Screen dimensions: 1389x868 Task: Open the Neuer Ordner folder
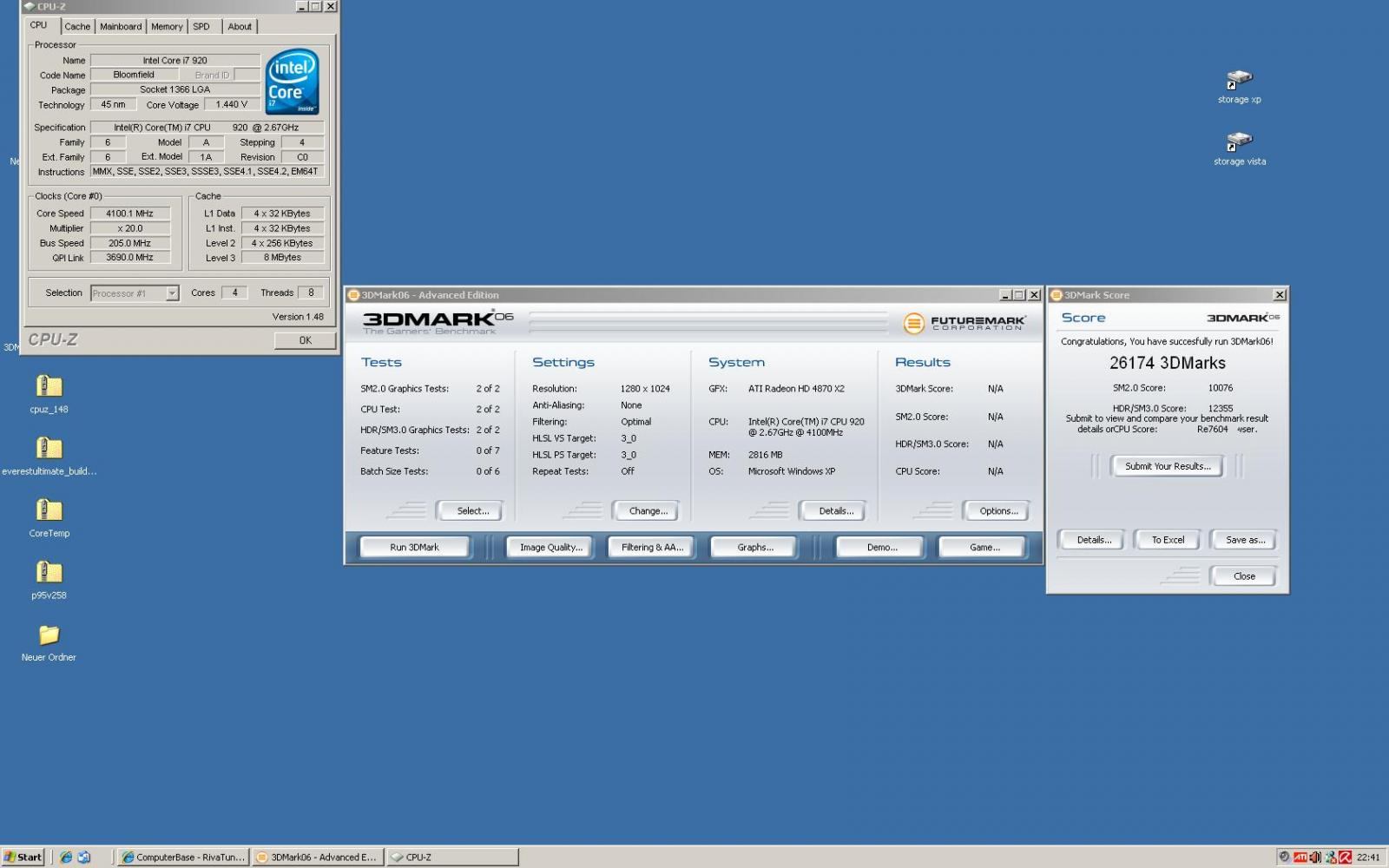(x=49, y=635)
